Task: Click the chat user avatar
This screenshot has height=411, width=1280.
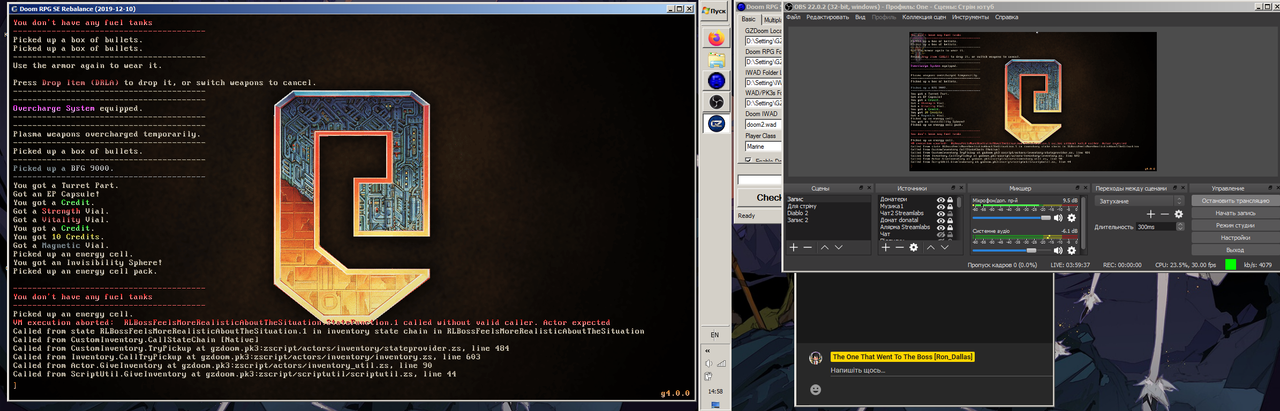Action: pos(816,356)
